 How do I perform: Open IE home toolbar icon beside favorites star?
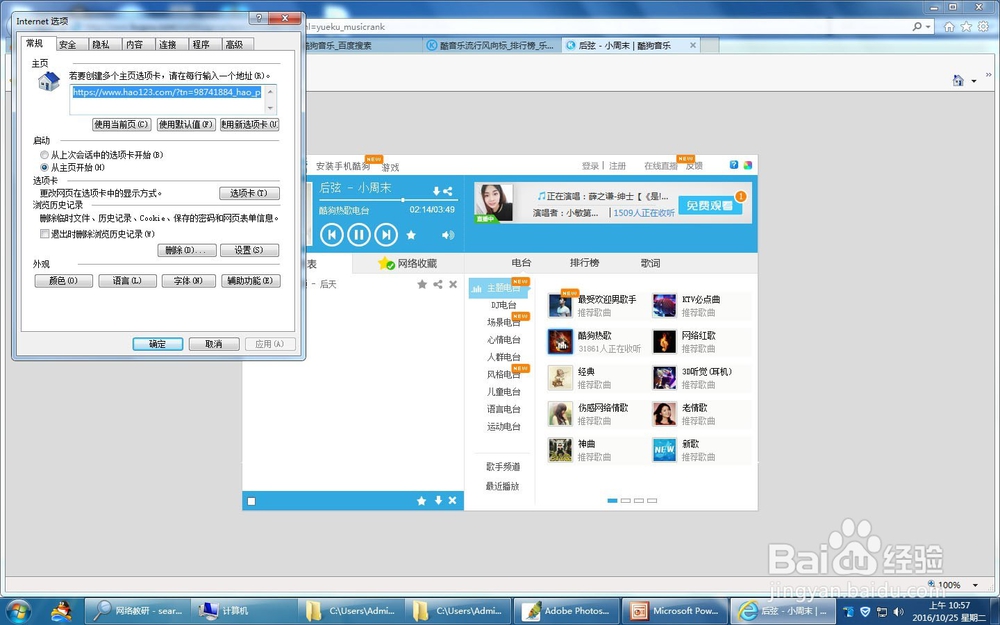pyautogui.click(x=949, y=26)
